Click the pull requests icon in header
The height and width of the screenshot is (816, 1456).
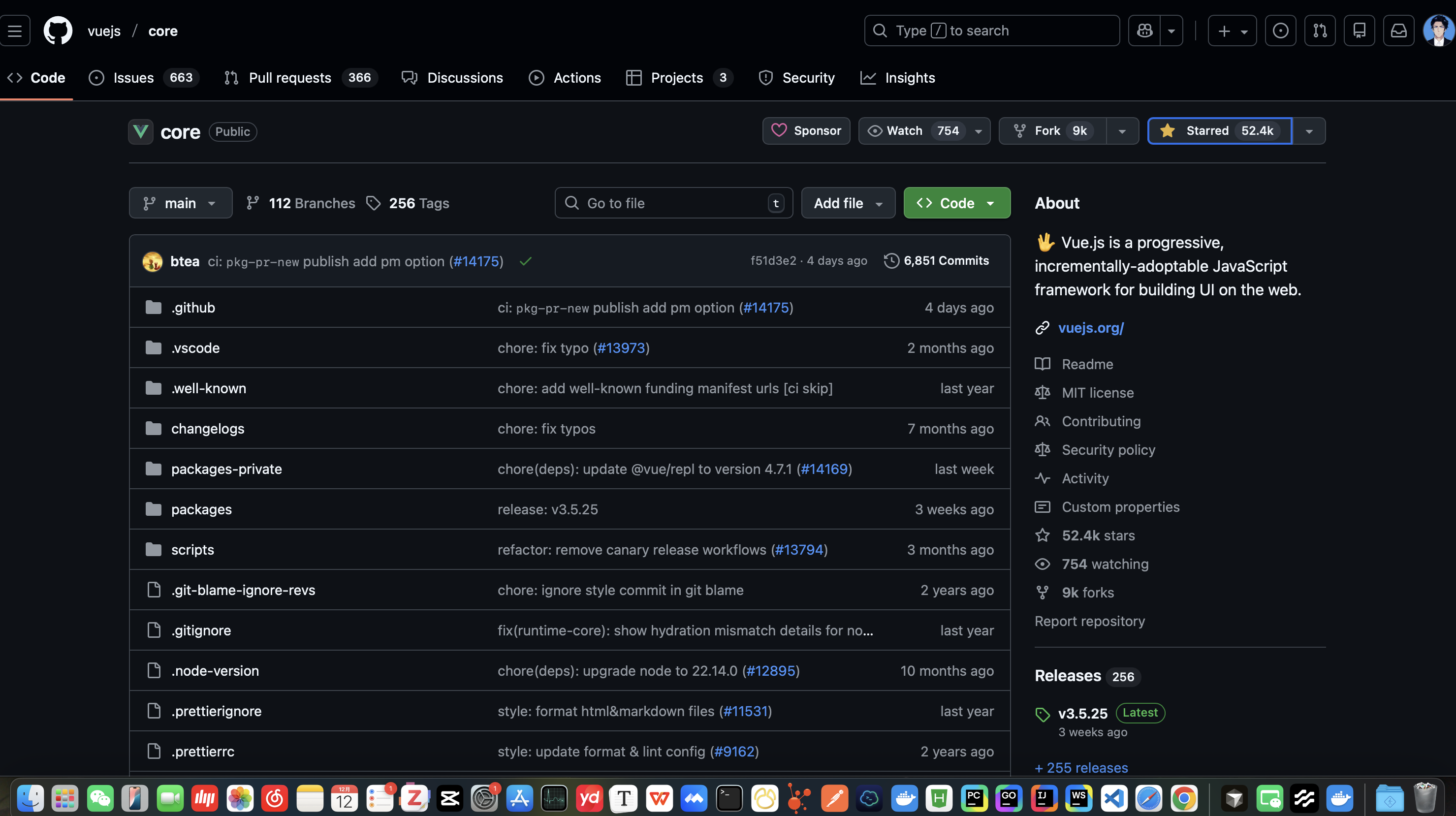[x=1320, y=31]
